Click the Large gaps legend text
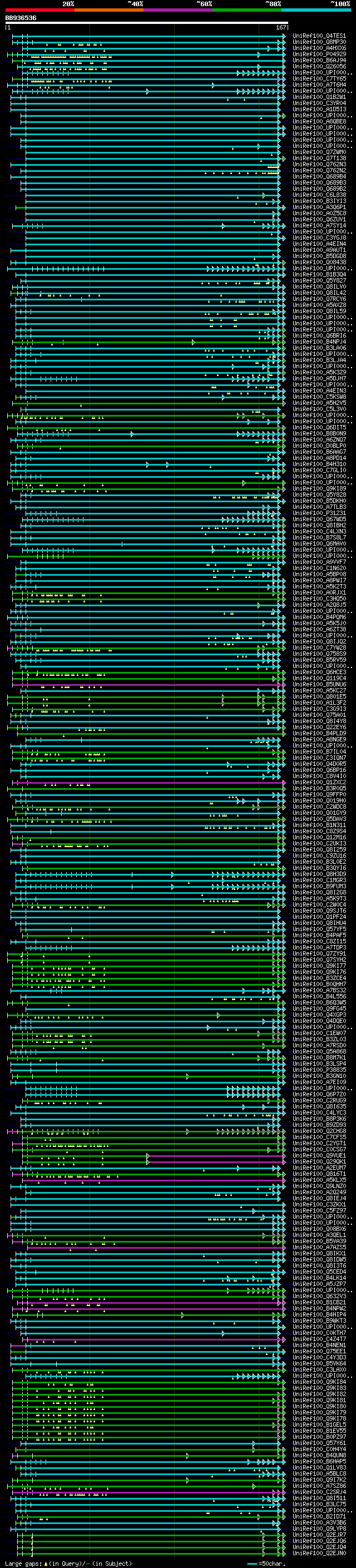 tap(23, 1564)
